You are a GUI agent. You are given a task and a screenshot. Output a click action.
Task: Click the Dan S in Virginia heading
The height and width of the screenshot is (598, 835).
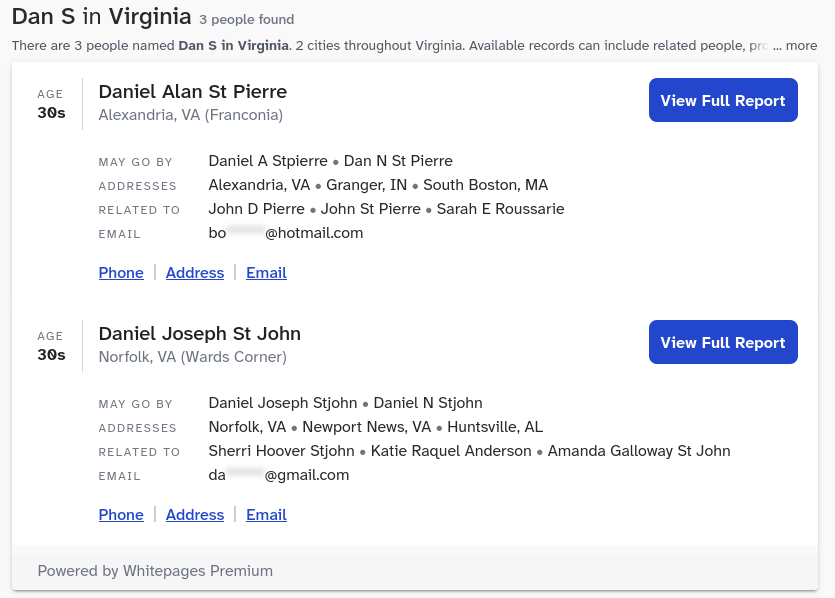coord(101,16)
